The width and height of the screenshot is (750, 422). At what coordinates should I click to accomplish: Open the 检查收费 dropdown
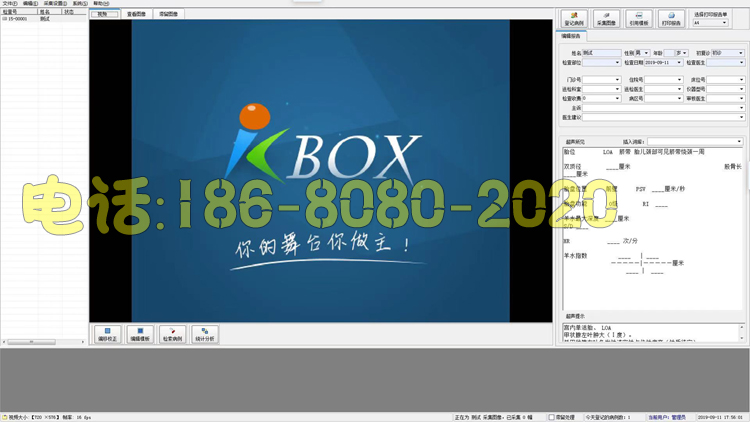tap(617, 99)
